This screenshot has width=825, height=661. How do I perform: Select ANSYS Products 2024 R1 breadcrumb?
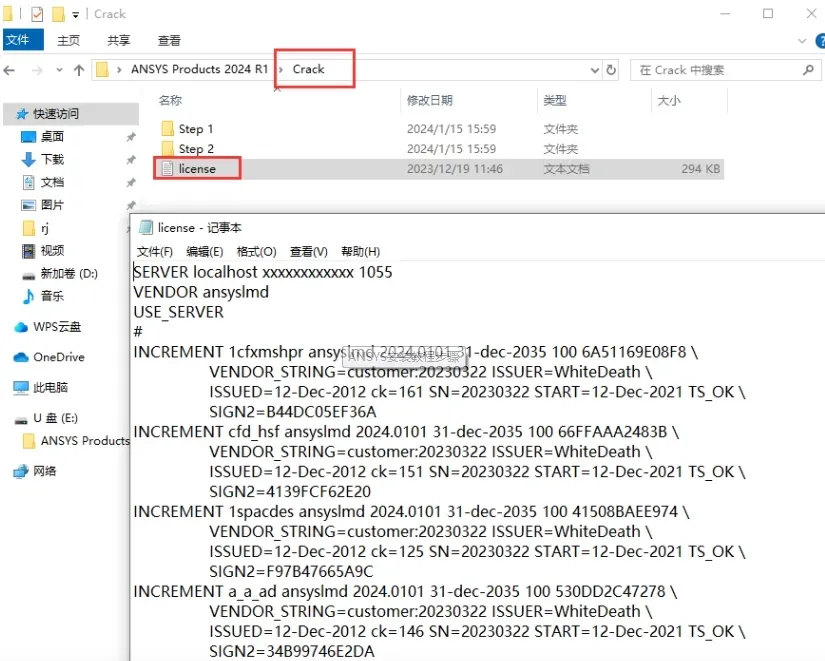(x=199, y=69)
